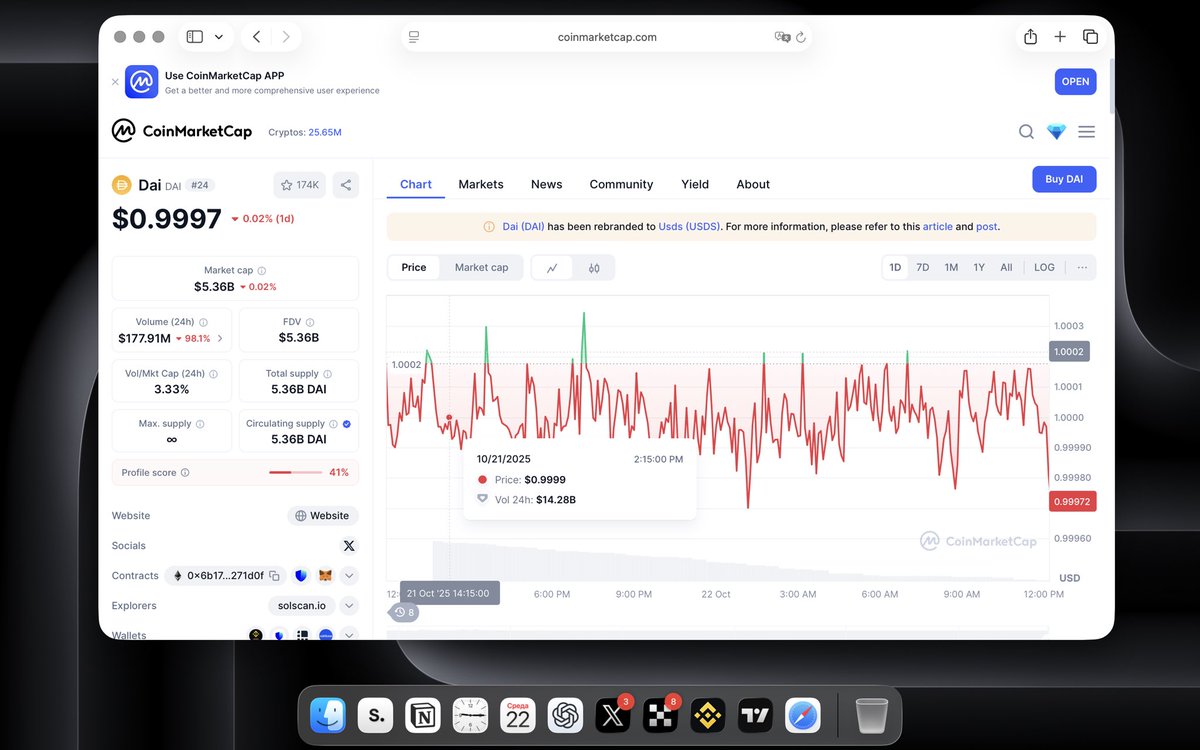Open the Community tab

[621, 184]
